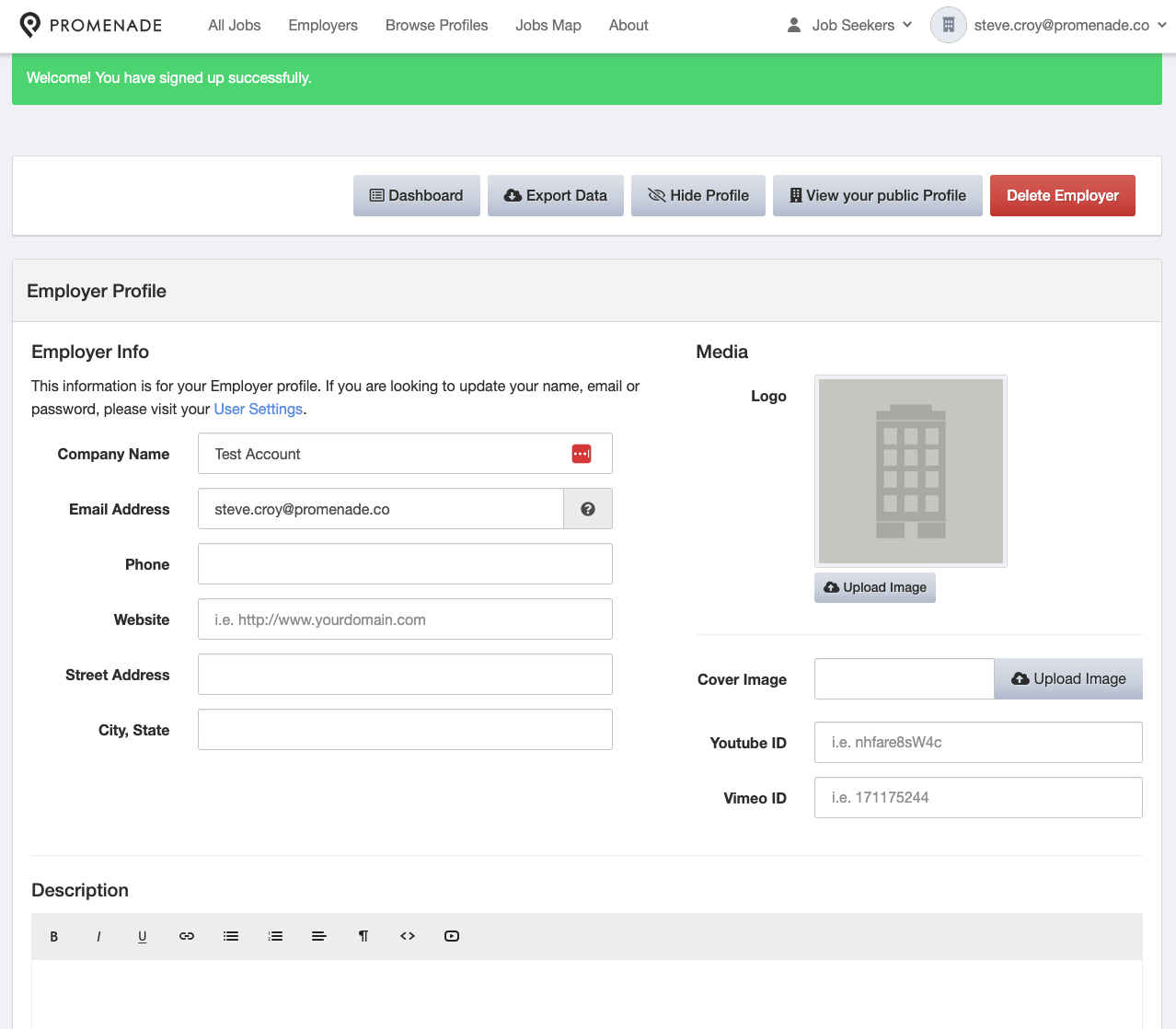Click the Dashboard button

(x=417, y=195)
